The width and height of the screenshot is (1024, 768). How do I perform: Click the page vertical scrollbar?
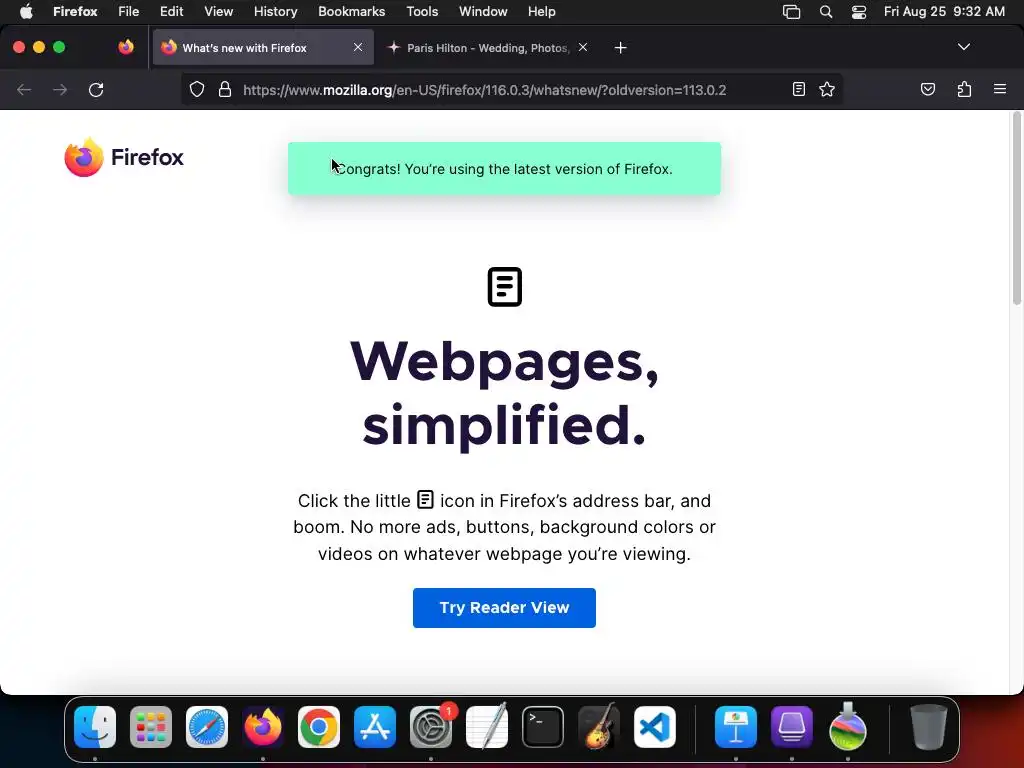tap(1017, 209)
